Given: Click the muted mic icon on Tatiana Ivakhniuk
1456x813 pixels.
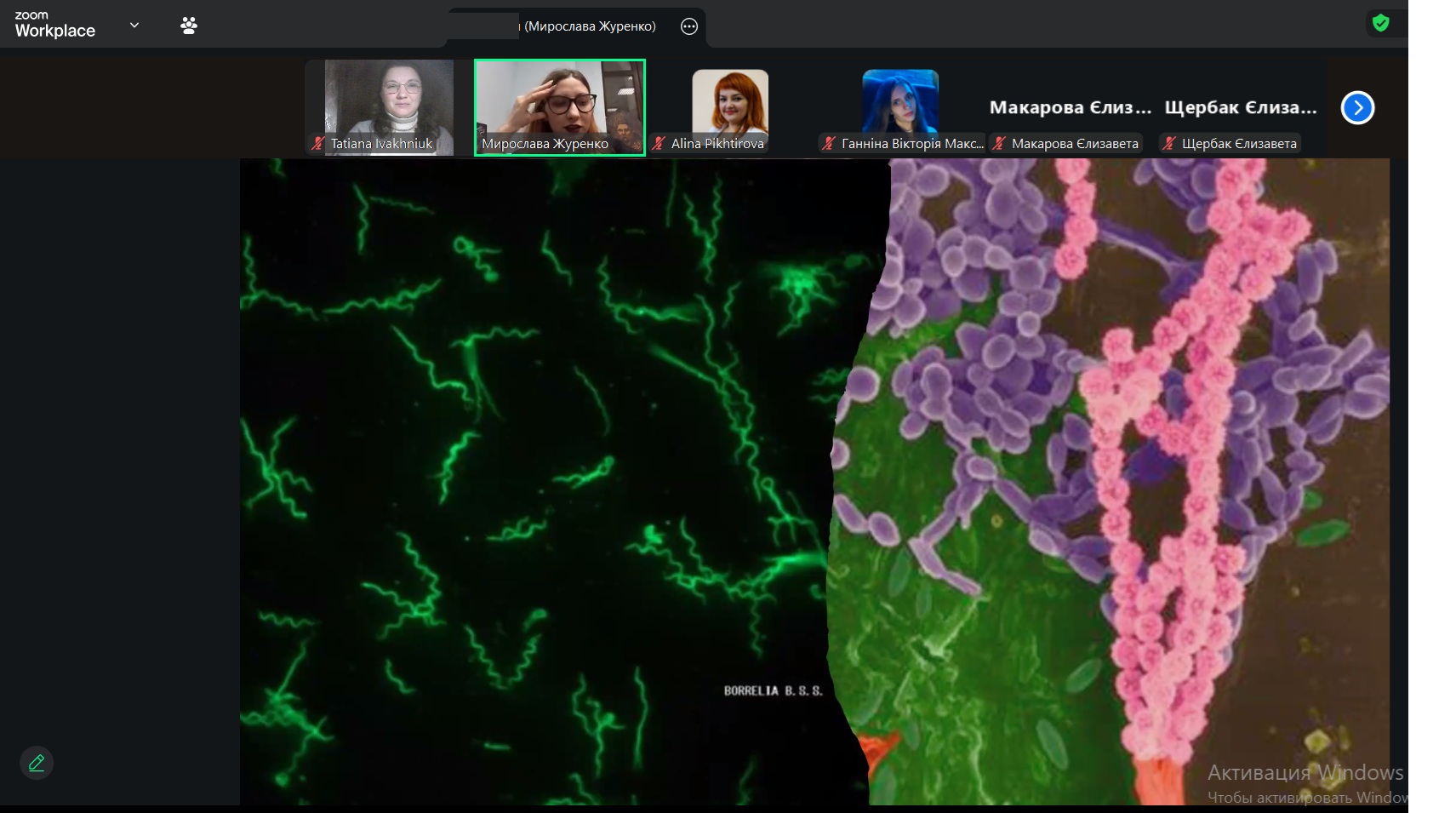Looking at the screenshot, I should pyautogui.click(x=318, y=144).
